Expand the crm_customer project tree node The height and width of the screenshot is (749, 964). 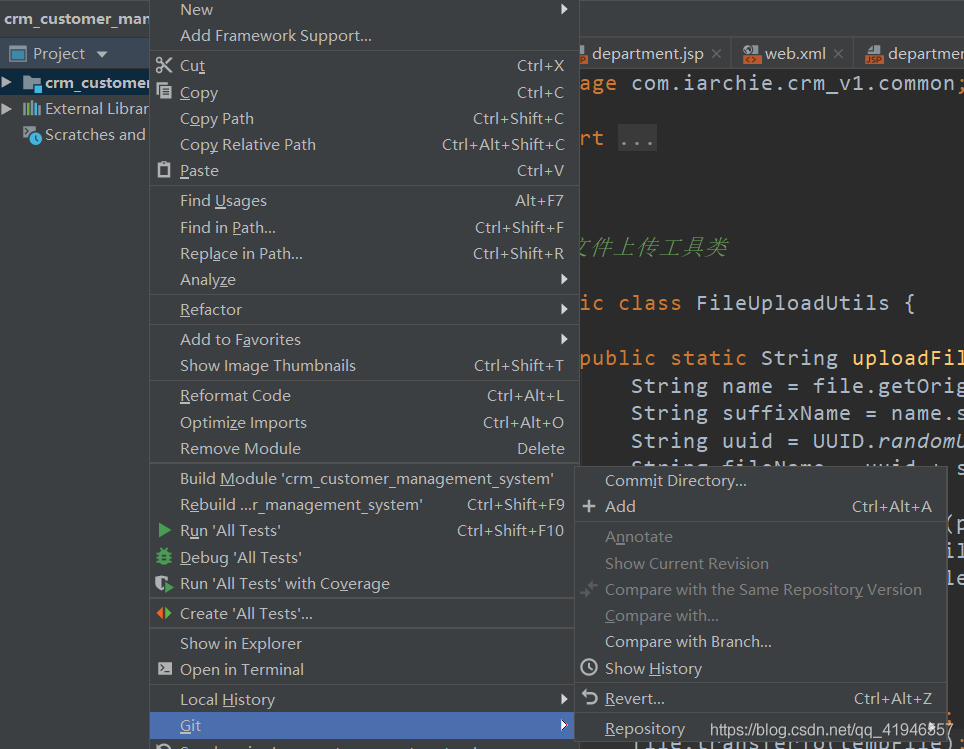point(7,82)
